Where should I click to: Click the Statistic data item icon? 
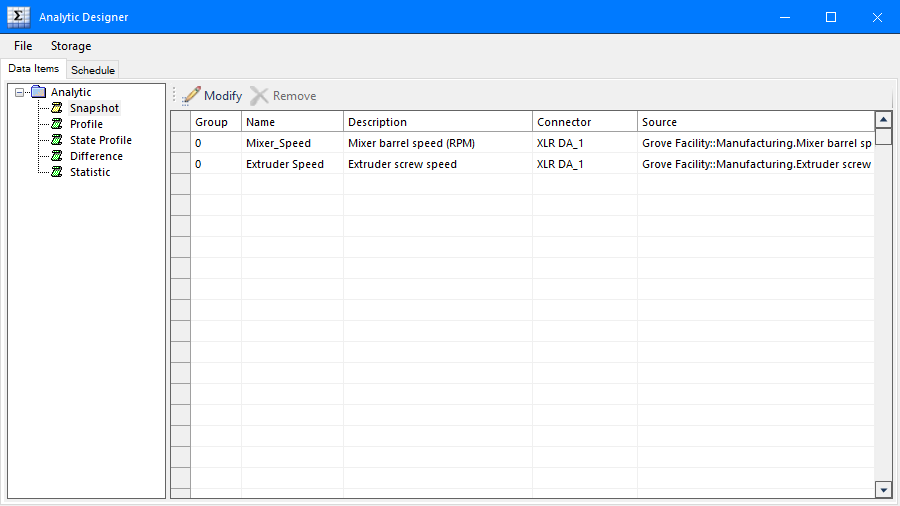[x=57, y=172]
